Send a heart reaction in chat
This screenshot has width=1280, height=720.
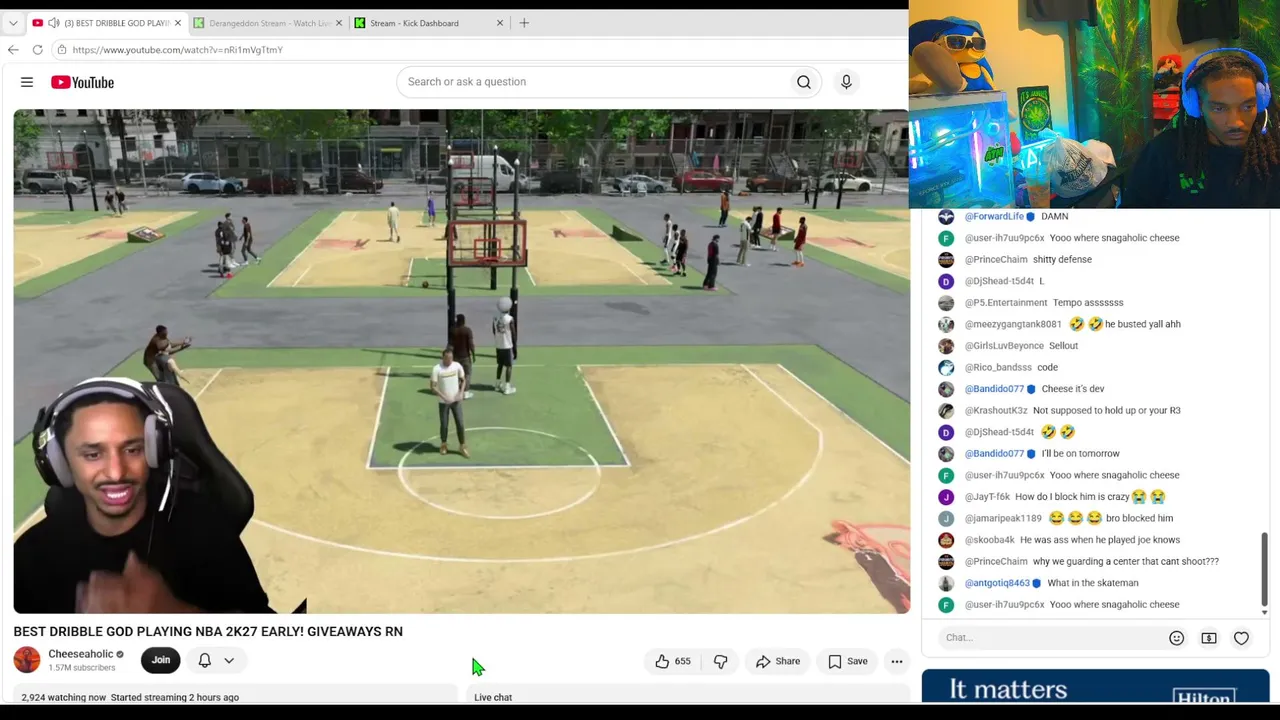click(x=1241, y=638)
